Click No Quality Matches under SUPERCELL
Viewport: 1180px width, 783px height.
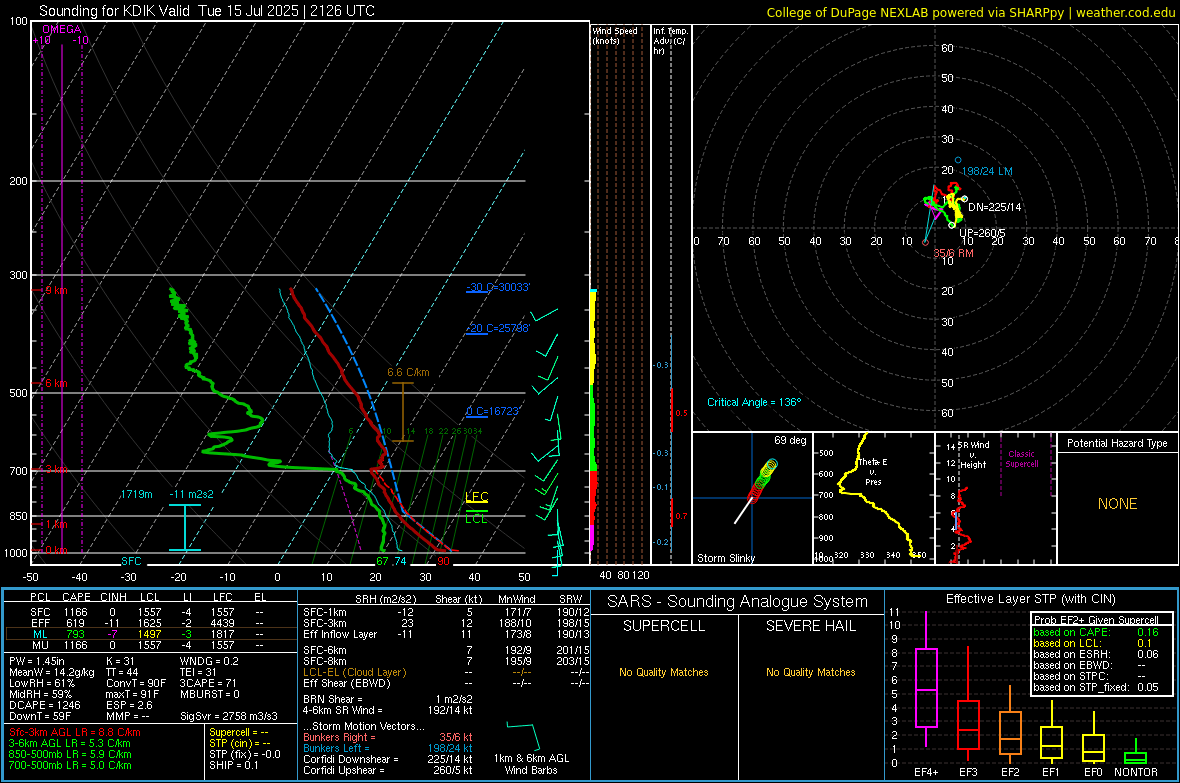(x=664, y=672)
